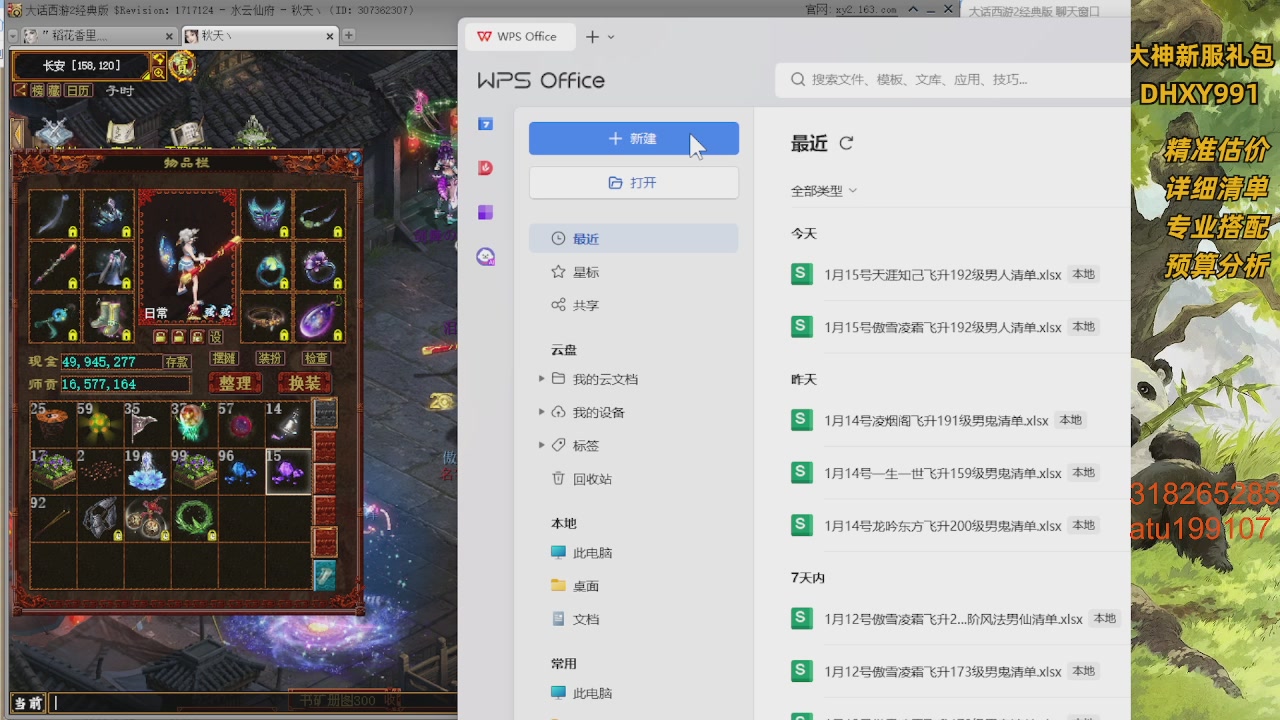Click the 装扮 dress-up button
The width and height of the screenshot is (1280, 720).
[x=270, y=358]
